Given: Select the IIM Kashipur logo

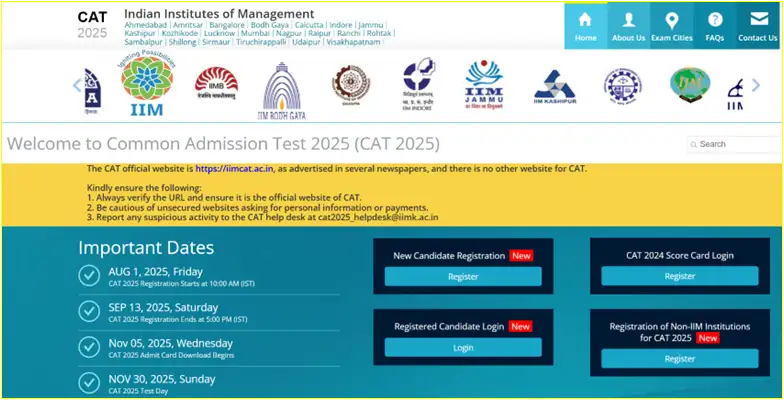Looking at the screenshot, I should coord(554,86).
